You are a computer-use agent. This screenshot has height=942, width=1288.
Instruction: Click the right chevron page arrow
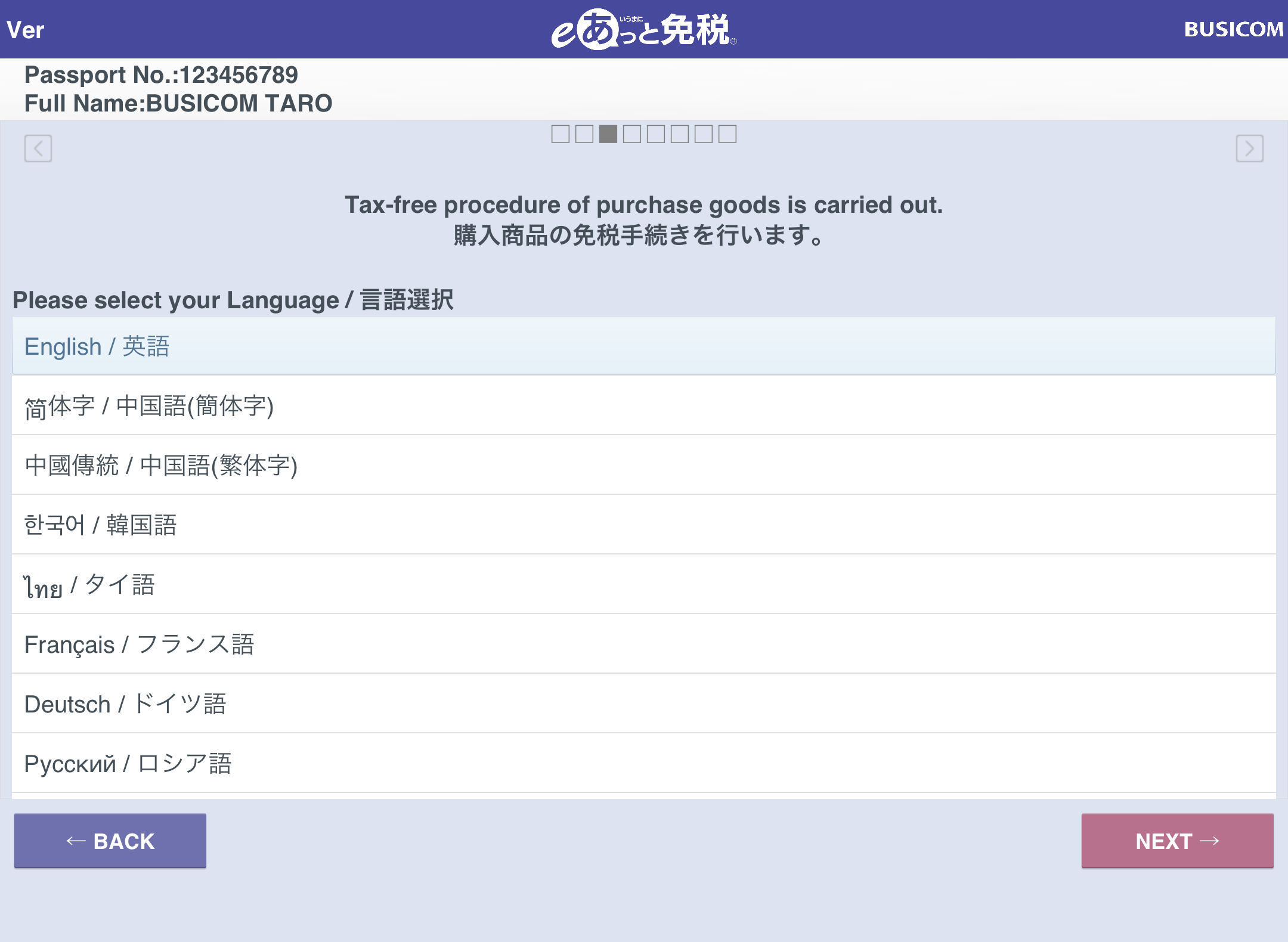(1249, 148)
